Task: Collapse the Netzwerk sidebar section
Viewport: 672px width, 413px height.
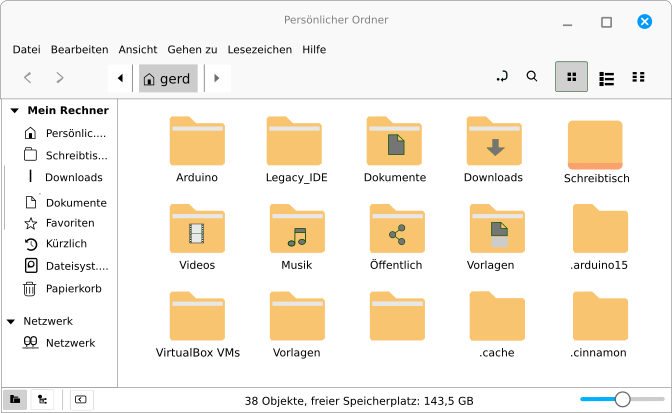Action: (12, 322)
